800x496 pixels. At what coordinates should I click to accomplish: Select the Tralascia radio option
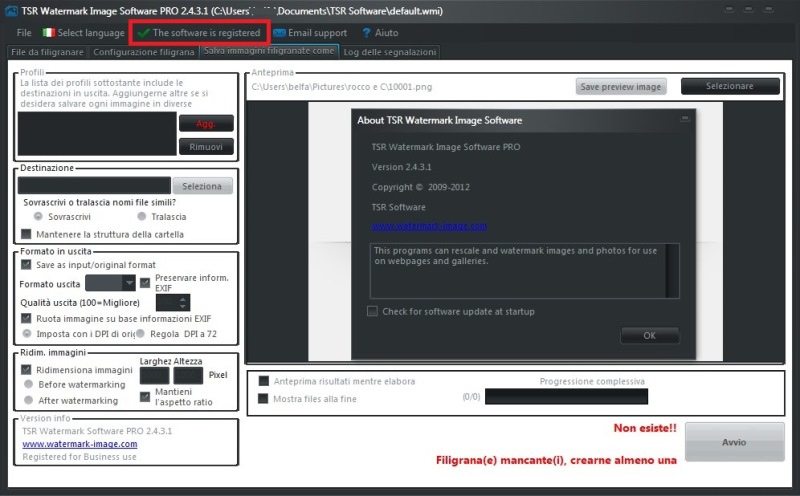pos(142,216)
